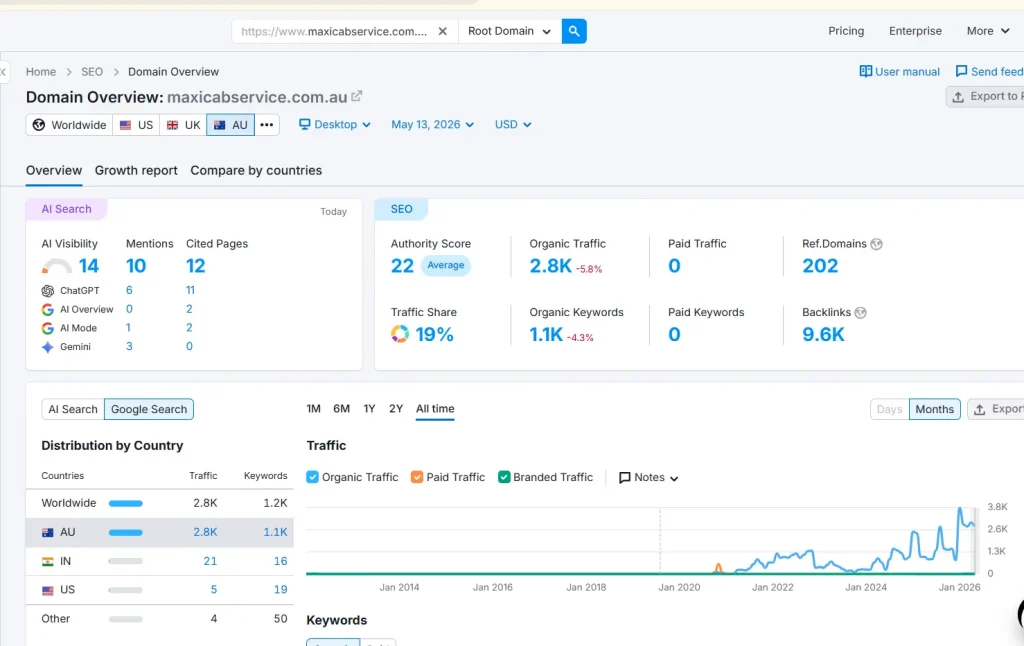1024x646 pixels.
Task: Click the AI Visibility gauge icon
Action: (57, 266)
